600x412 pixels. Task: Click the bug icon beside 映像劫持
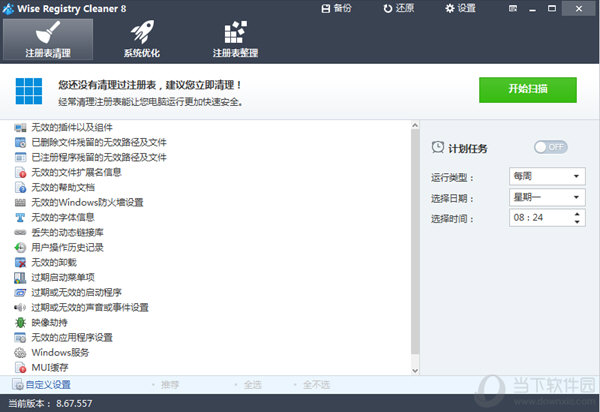[x=20, y=322]
